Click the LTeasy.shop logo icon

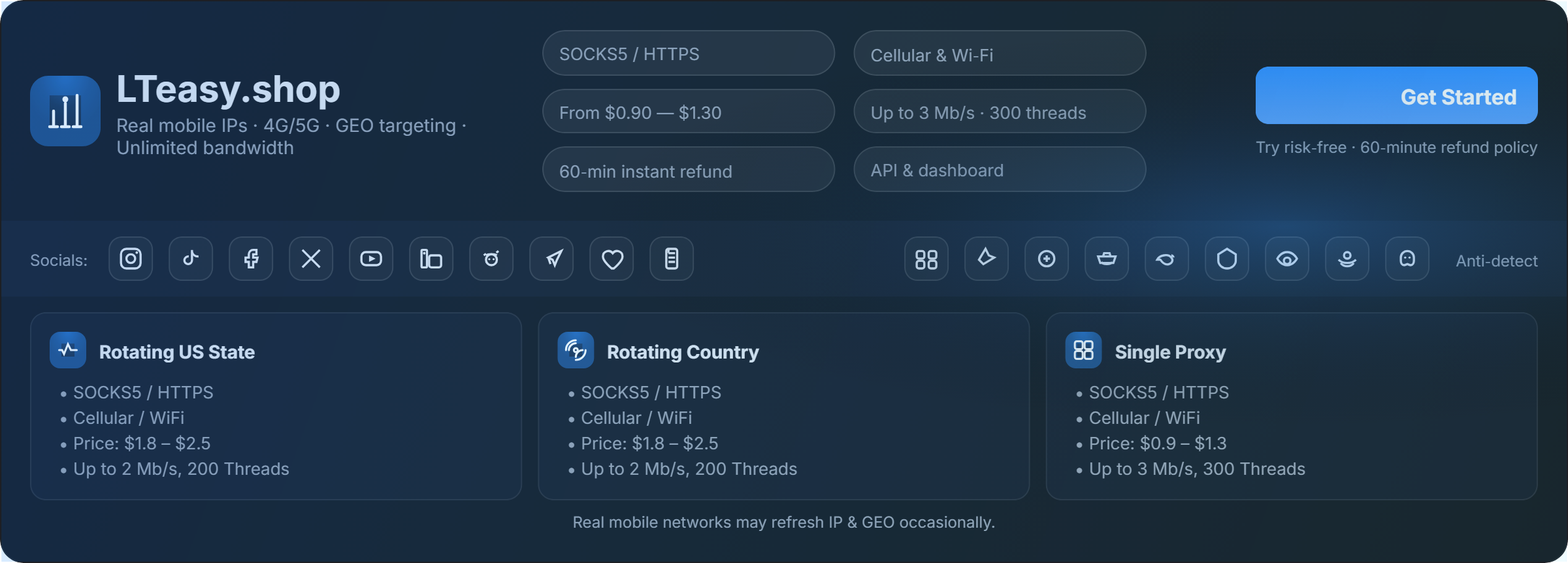tap(65, 111)
